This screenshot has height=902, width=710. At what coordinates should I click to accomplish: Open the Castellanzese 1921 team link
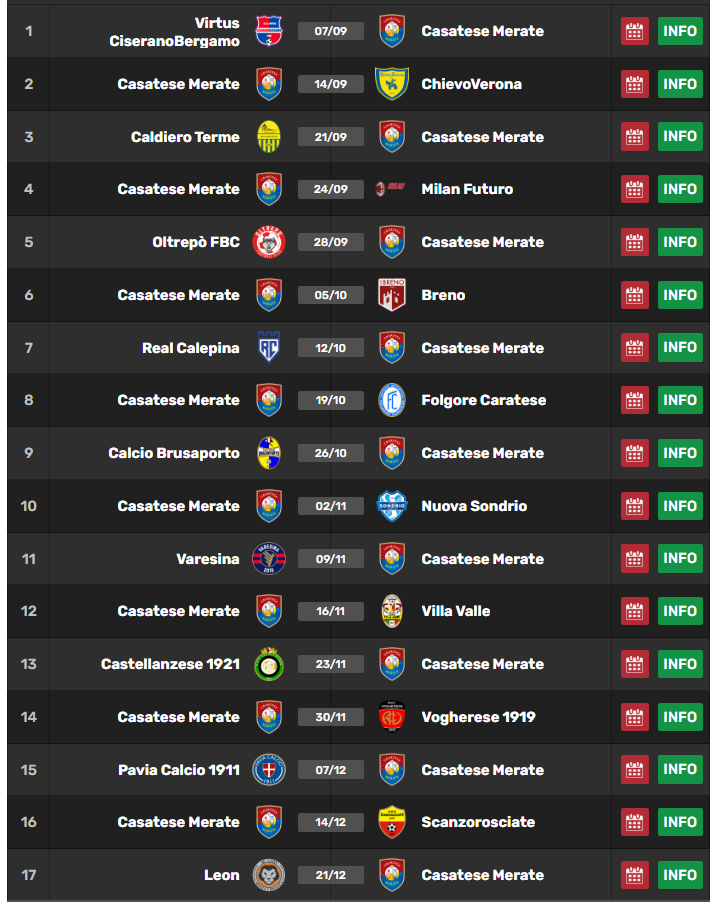(170, 664)
